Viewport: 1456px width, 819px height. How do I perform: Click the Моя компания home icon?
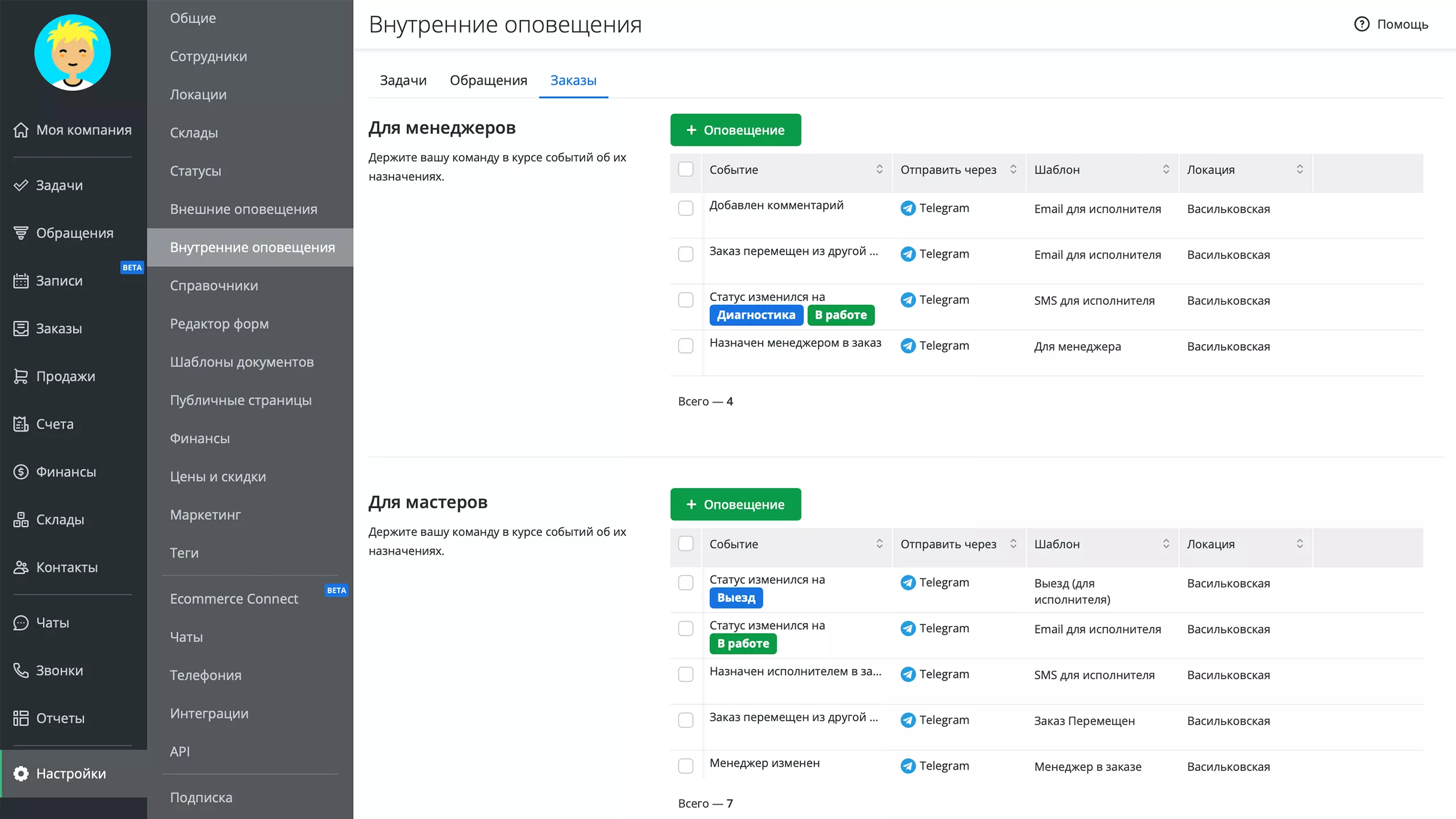pos(21,130)
